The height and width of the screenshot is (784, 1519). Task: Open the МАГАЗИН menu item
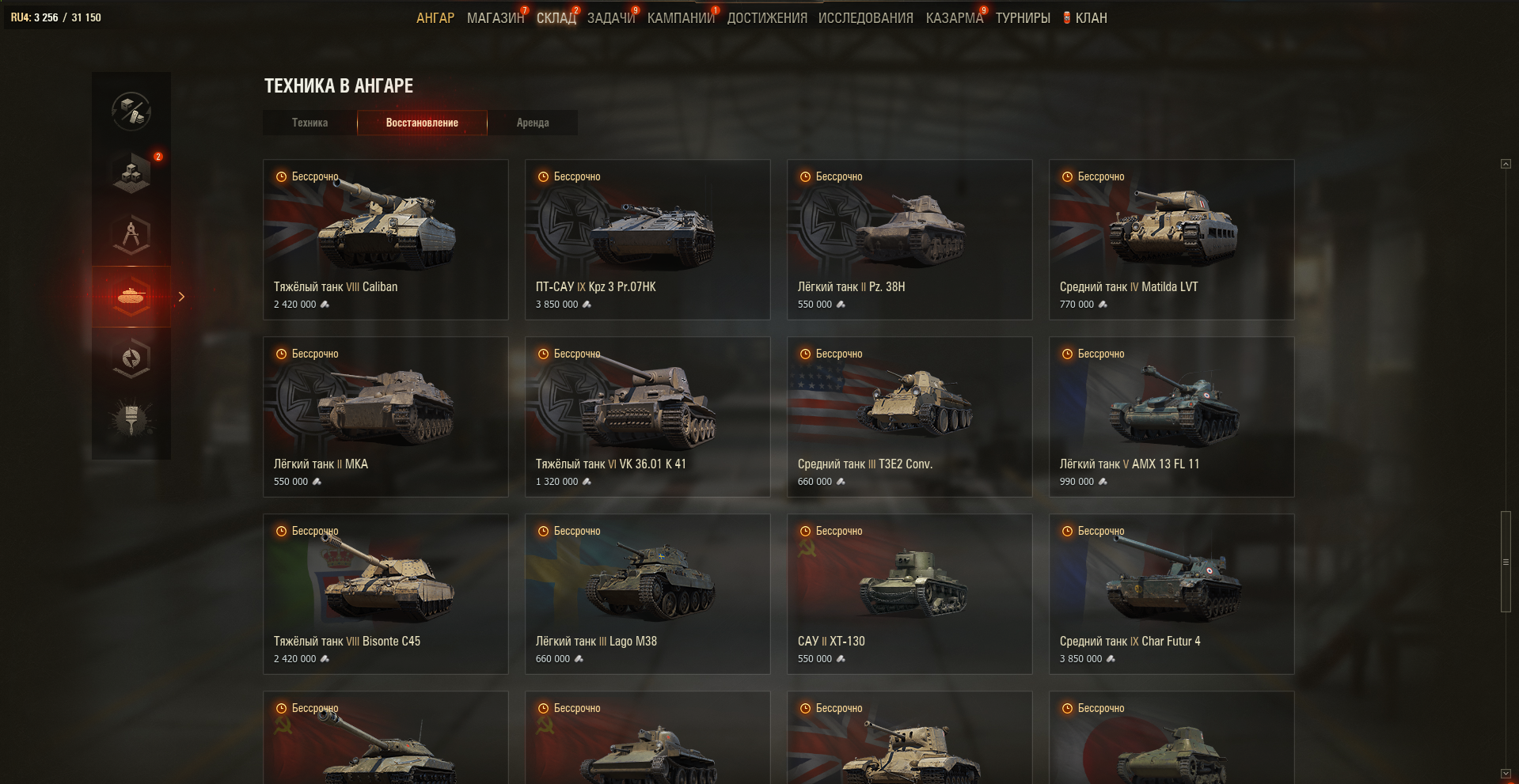pyautogui.click(x=496, y=17)
